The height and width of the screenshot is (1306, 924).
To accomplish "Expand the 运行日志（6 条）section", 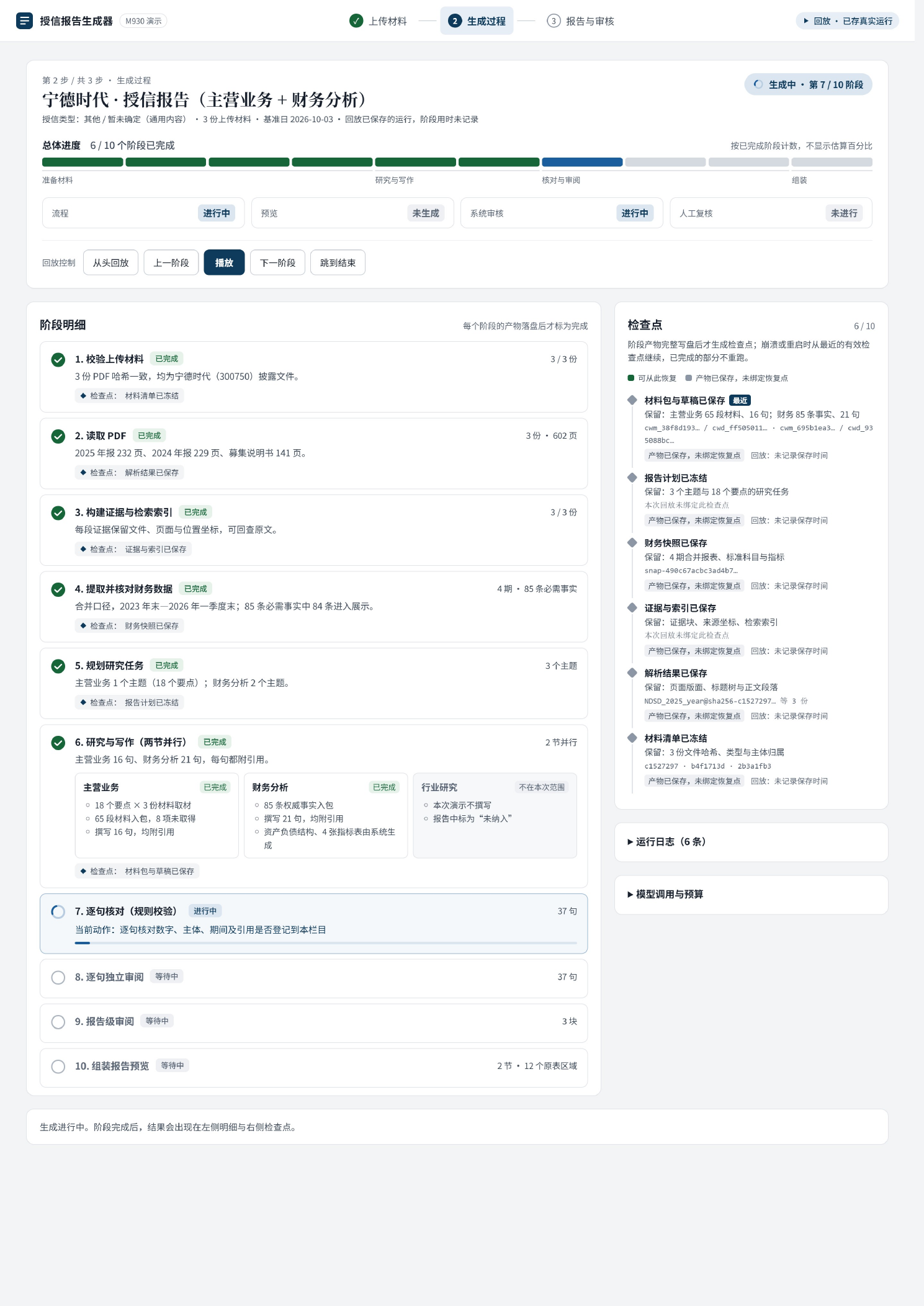I will tap(751, 842).
